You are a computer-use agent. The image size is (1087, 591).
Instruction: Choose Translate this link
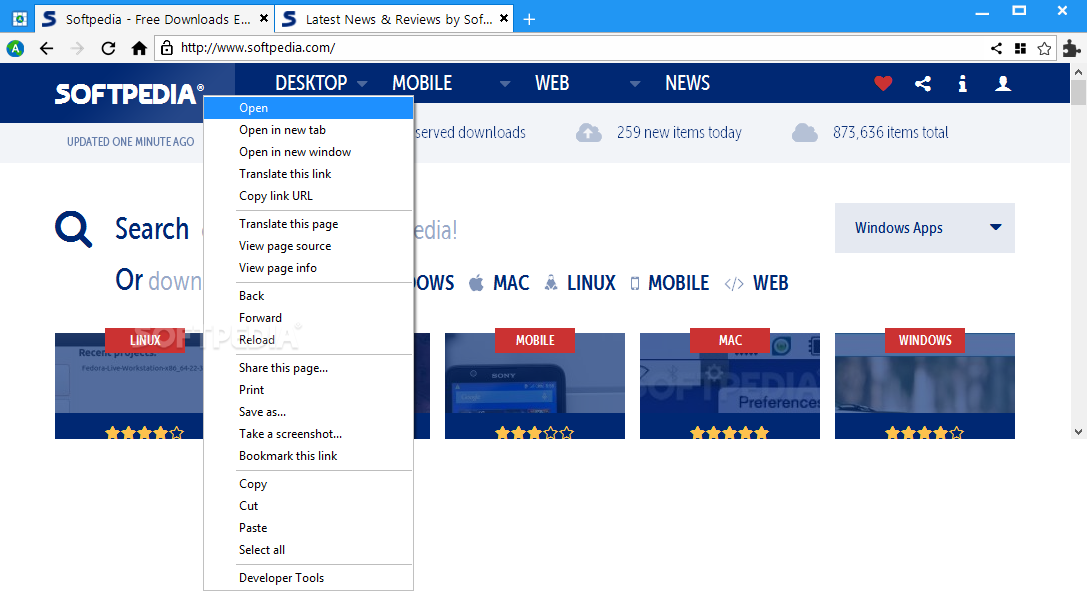pos(308,174)
